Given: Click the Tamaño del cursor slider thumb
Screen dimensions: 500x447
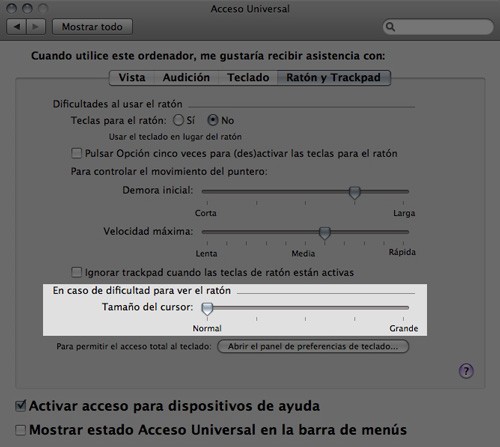Looking at the screenshot, I should click(207, 309).
